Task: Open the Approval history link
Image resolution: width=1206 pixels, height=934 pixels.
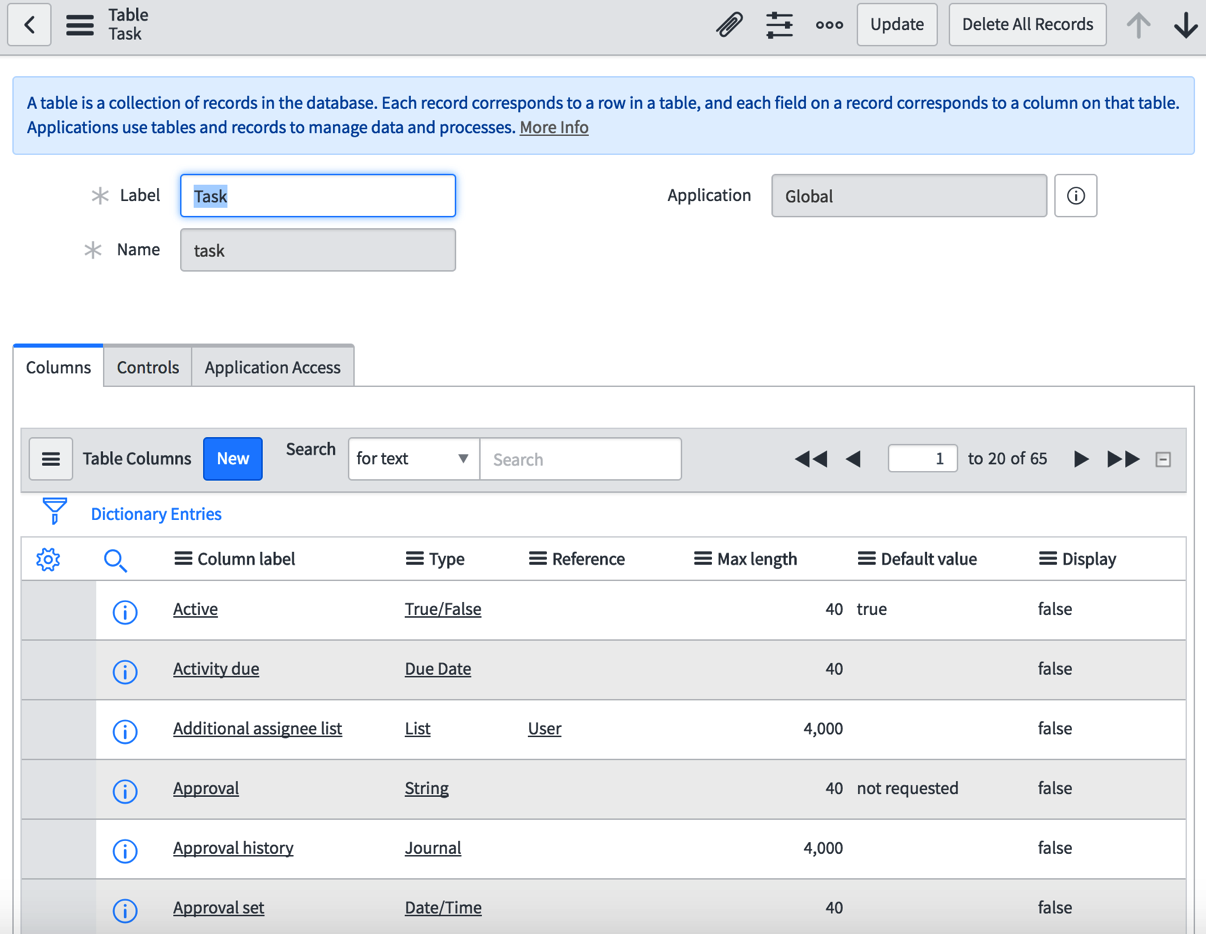Action: 233,848
